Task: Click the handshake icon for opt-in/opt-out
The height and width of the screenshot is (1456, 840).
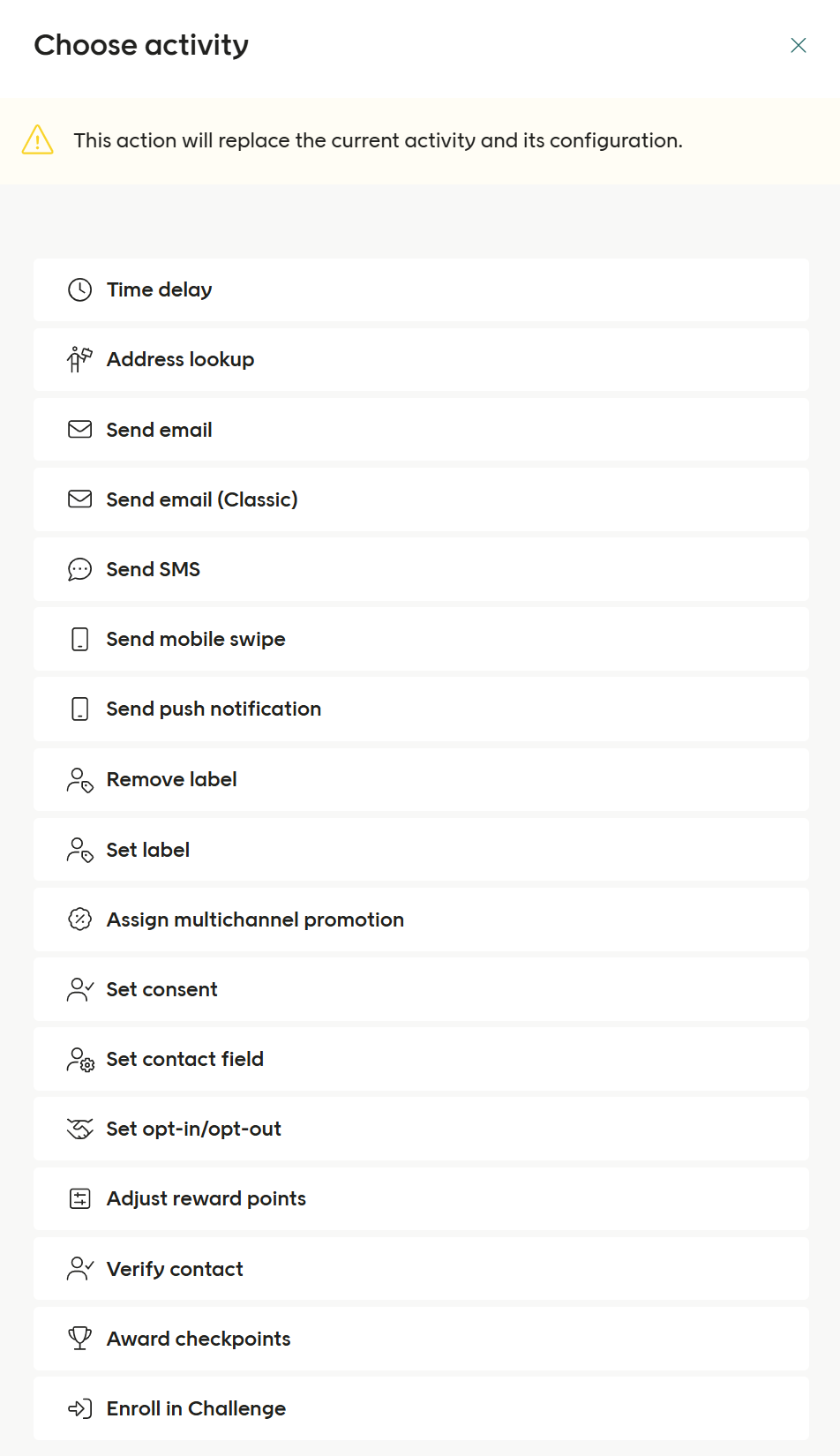Action: pyautogui.click(x=79, y=1129)
